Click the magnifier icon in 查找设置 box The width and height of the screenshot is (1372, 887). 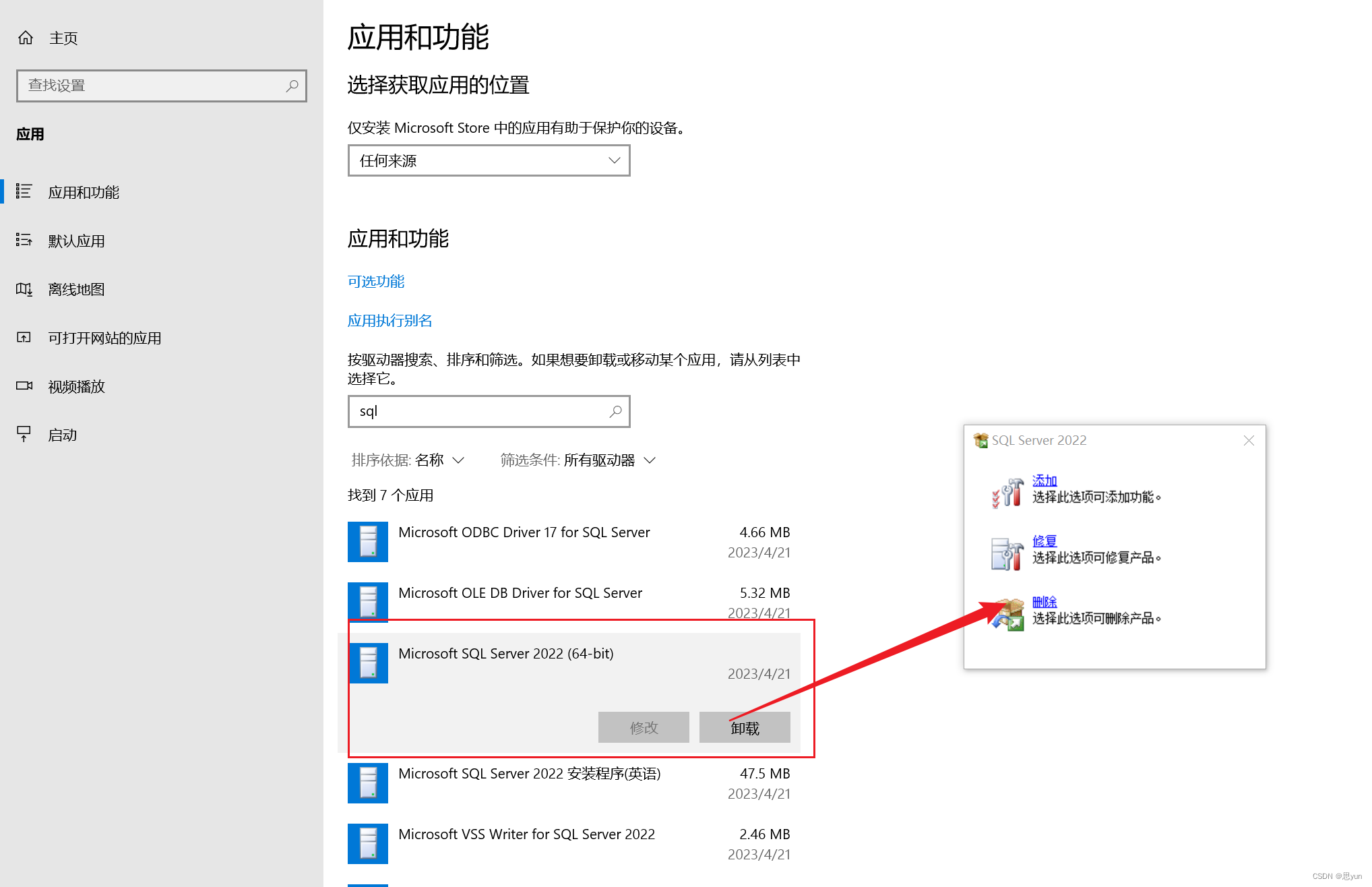coord(292,86)
